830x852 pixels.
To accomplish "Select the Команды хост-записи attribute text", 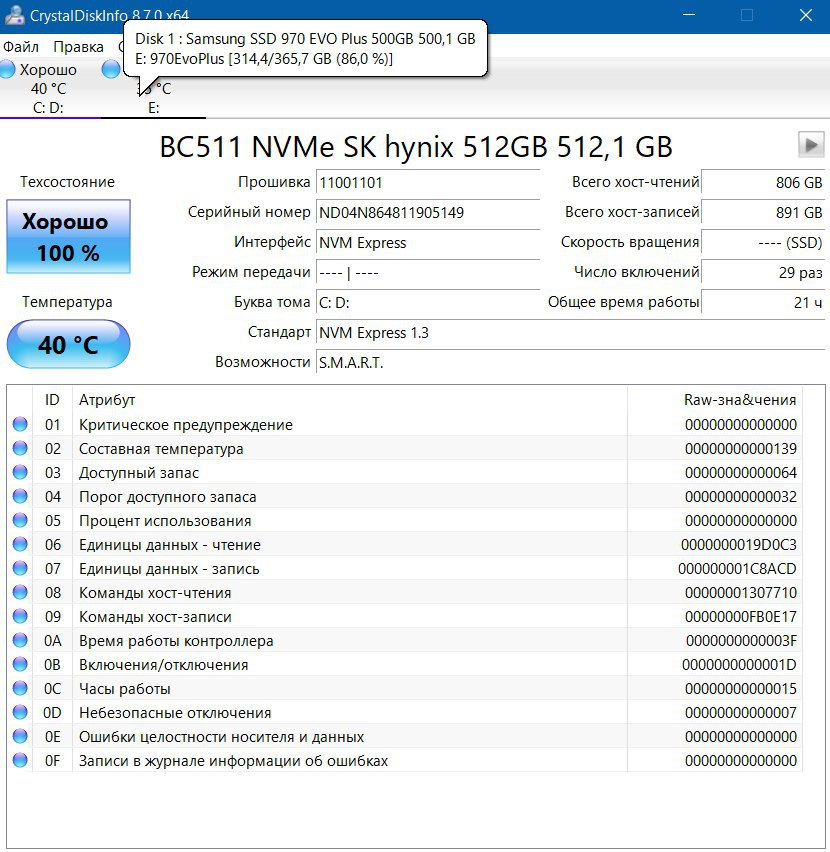I will (x=155, y=617).
